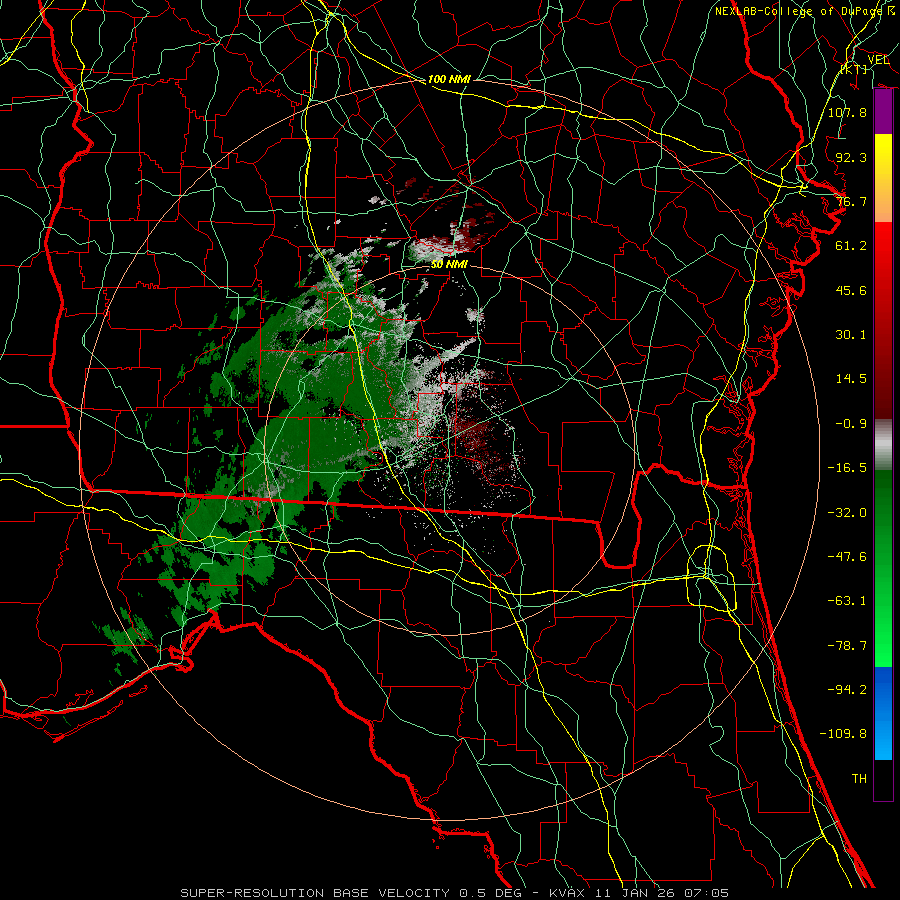Viewport: 900px width, 900px height.
Task: Click the -47.6 velocity scale value
Action: [x=847, y=557]
